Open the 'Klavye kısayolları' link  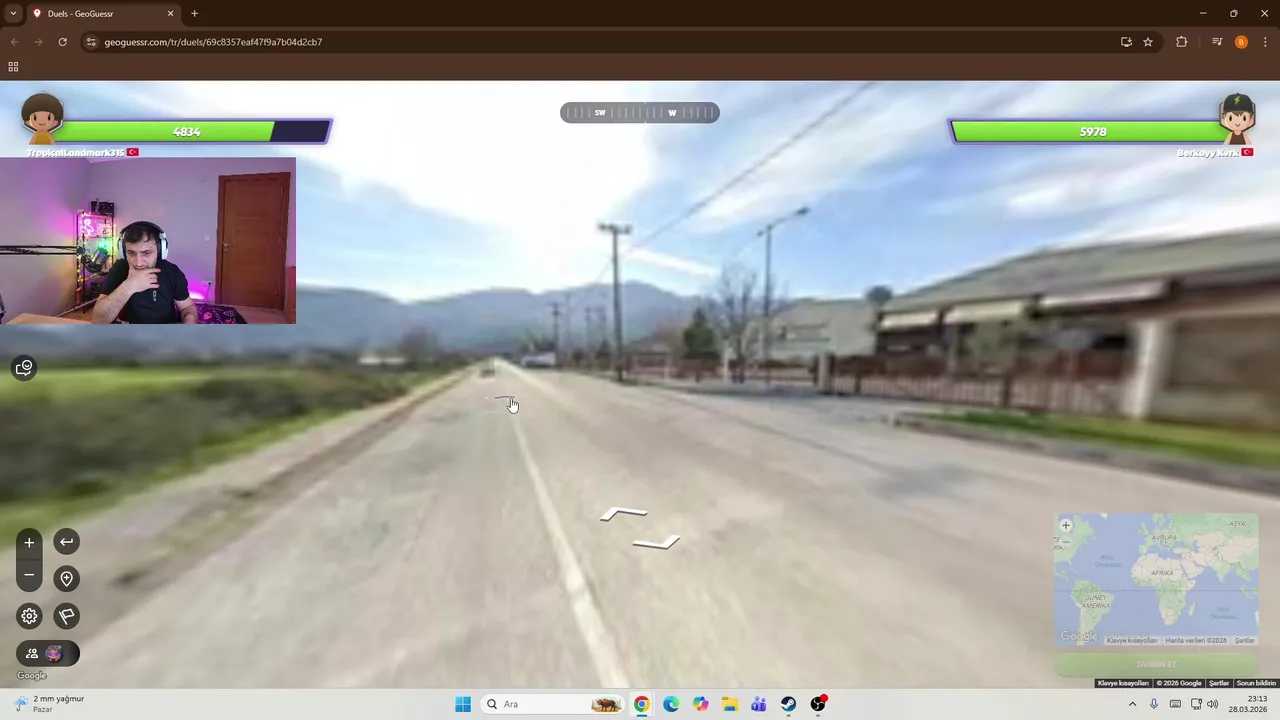coord(1123,683)
